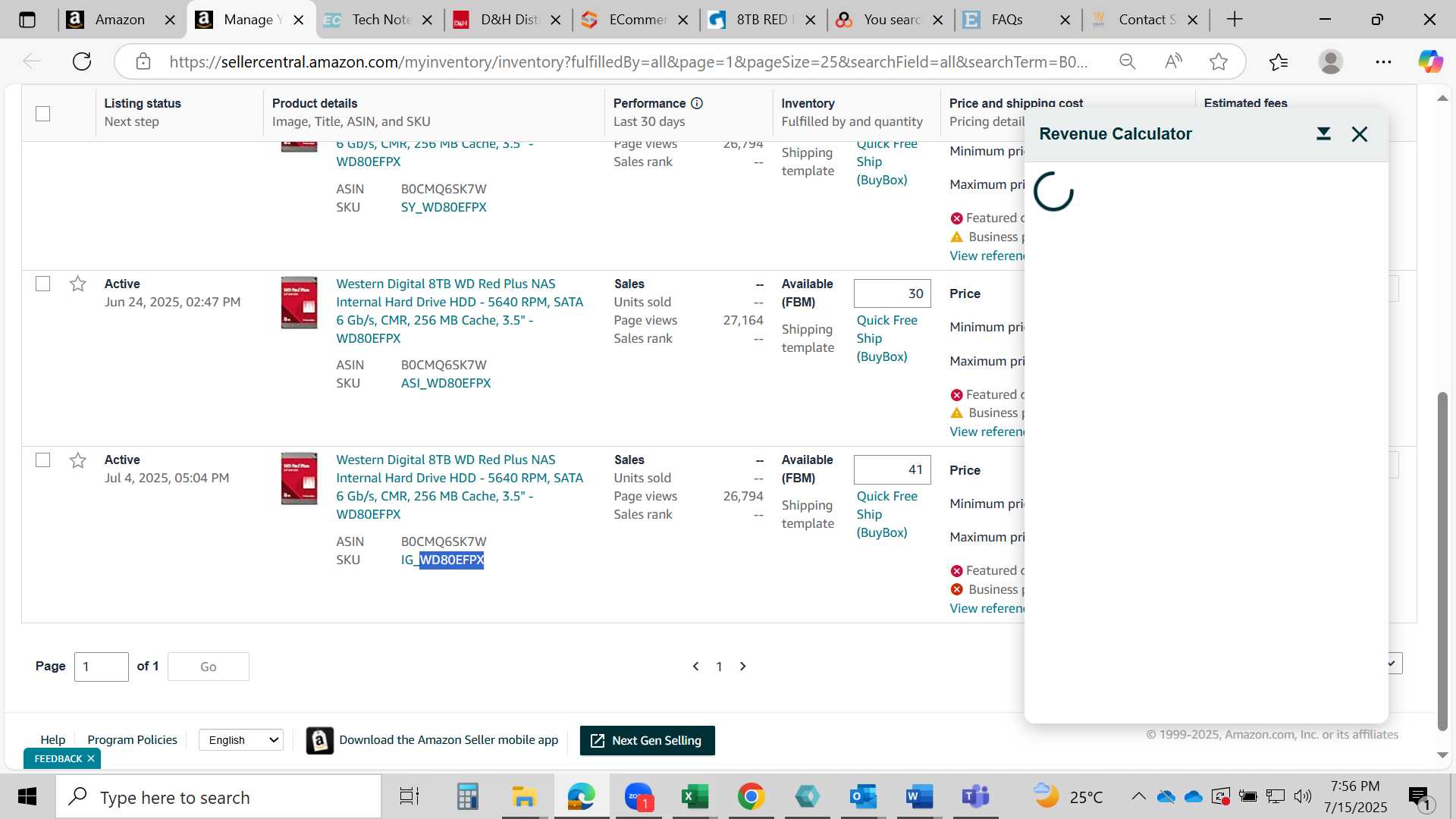1456x819 pixels.
Task: Click the Page number input
Action: 102,667
